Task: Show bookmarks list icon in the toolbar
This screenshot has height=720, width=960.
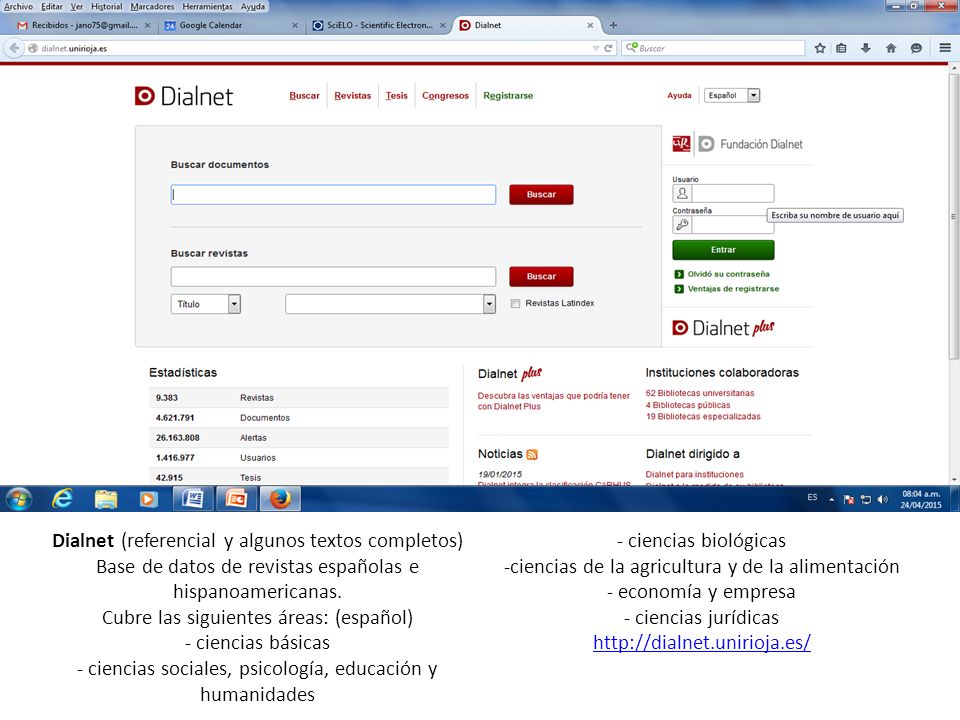Action: (842, 48)
